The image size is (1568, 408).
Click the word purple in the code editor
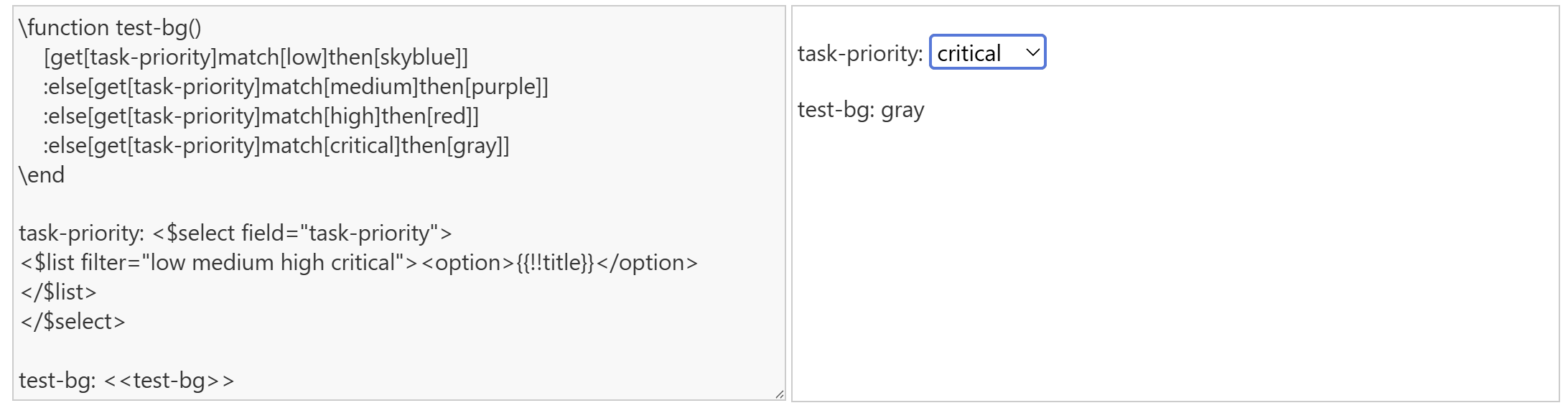(x=504, y=87)
